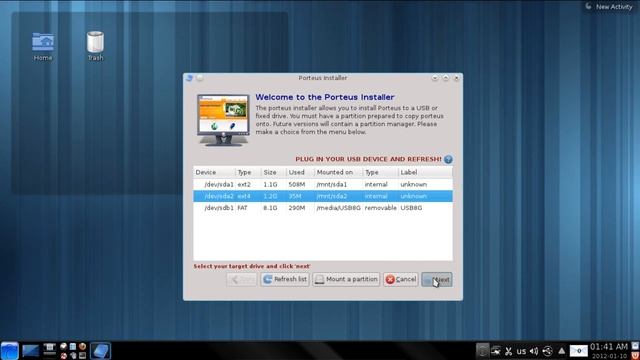
Task: Select the /dev/sdb1 row
Action: [323, 208]
